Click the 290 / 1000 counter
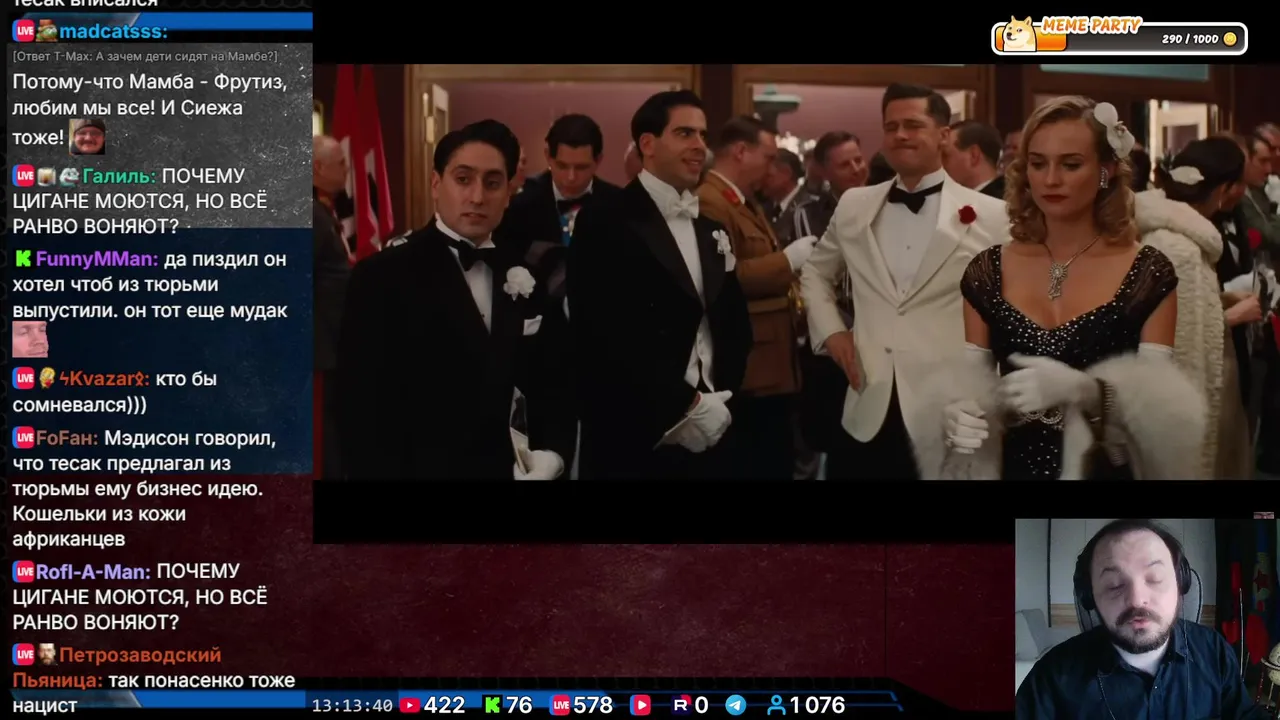The height and width of the screenshot is (720, 1280). tap(1190, 39)
